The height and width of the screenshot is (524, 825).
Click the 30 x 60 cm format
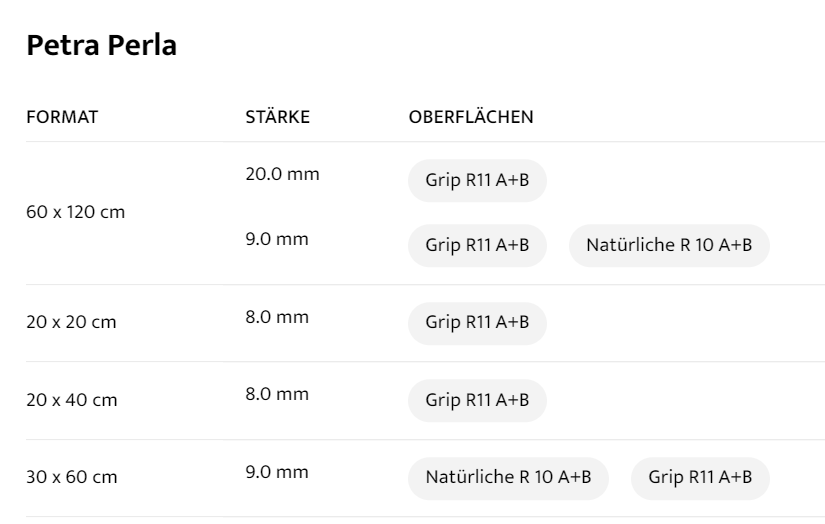click(71, 478)
